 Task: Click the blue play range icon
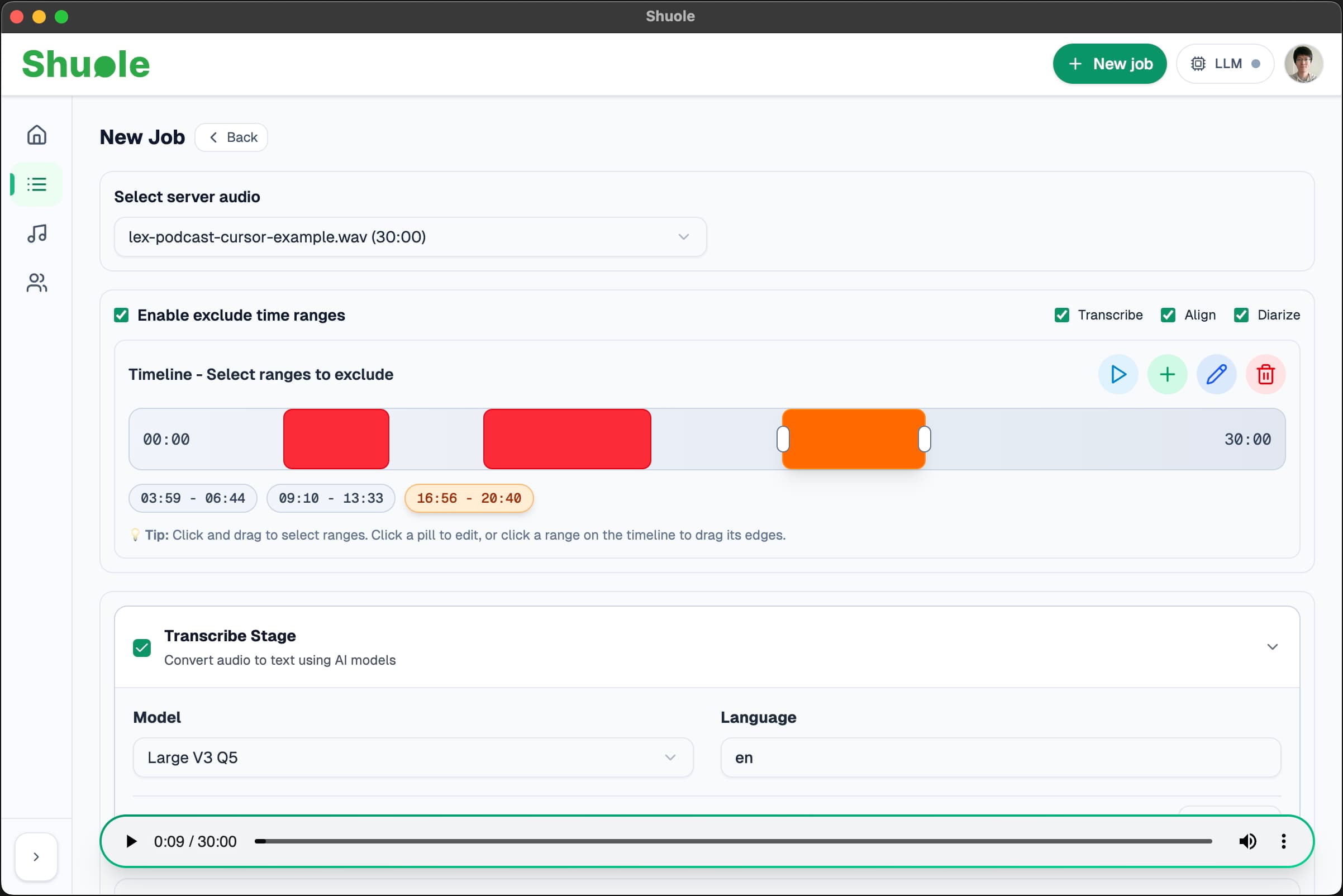tap(1117, 374)
